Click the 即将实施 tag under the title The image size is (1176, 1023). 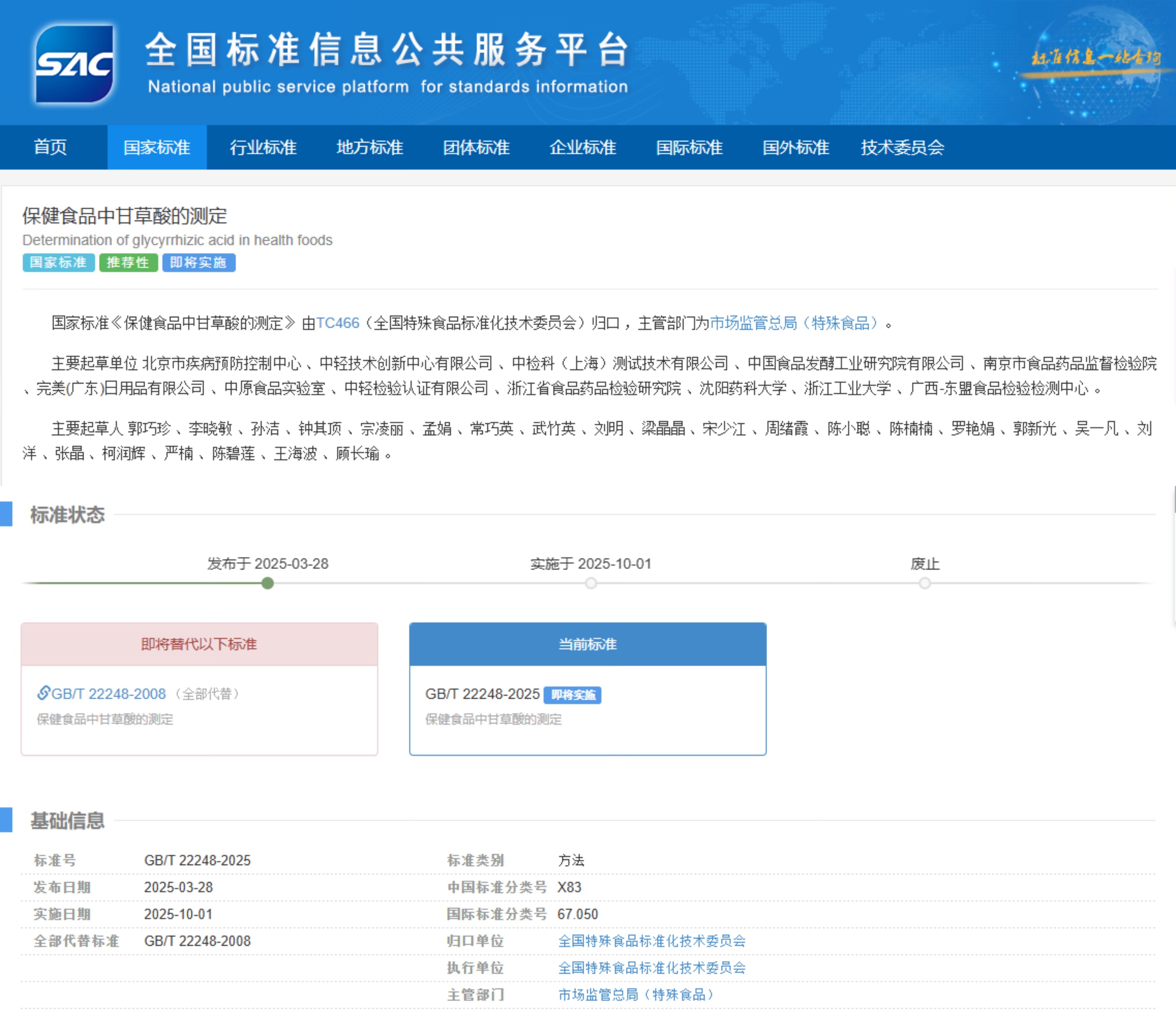(x=199, y=263)
